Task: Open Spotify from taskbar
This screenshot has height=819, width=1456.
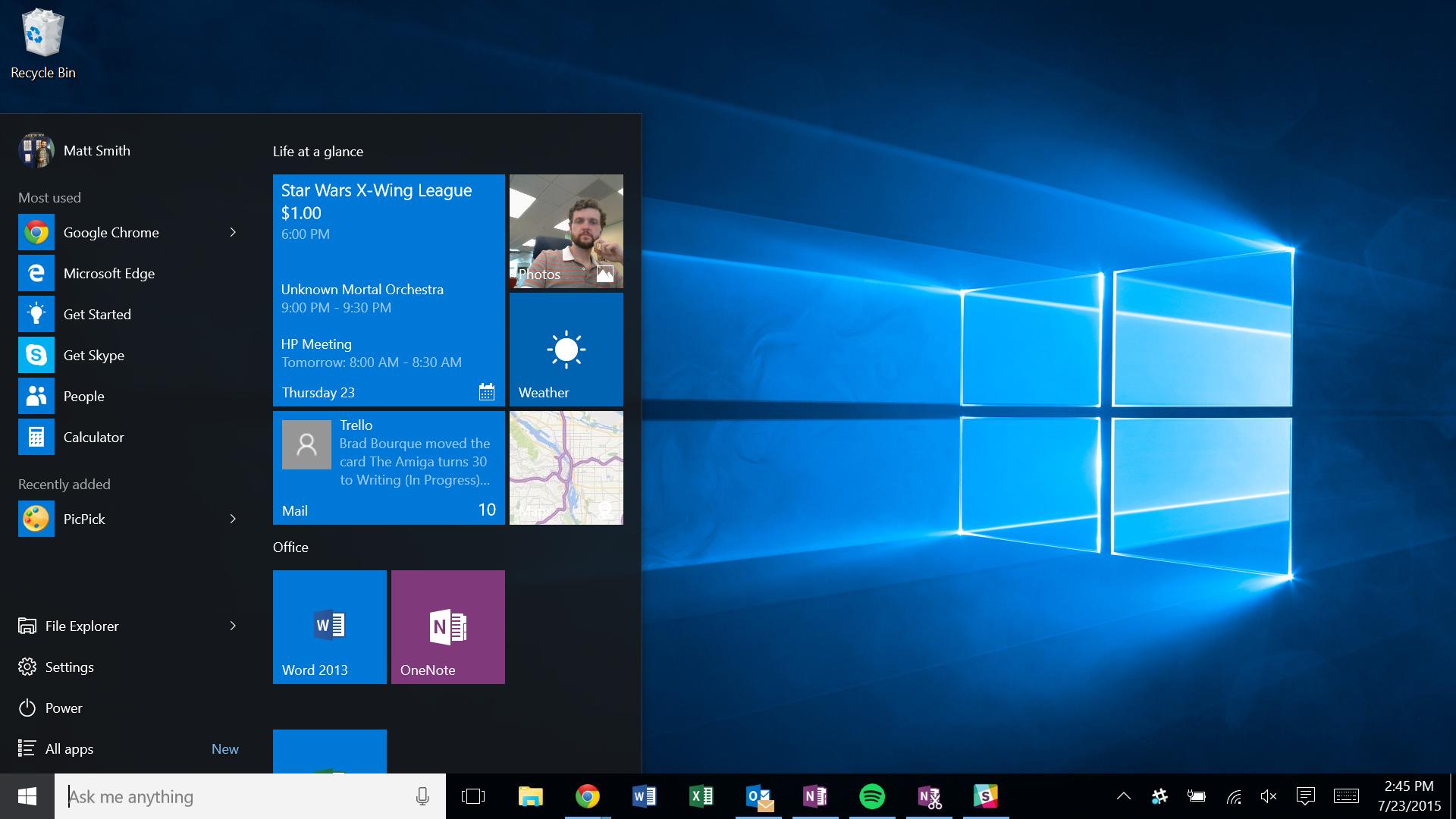Action: 870,796
